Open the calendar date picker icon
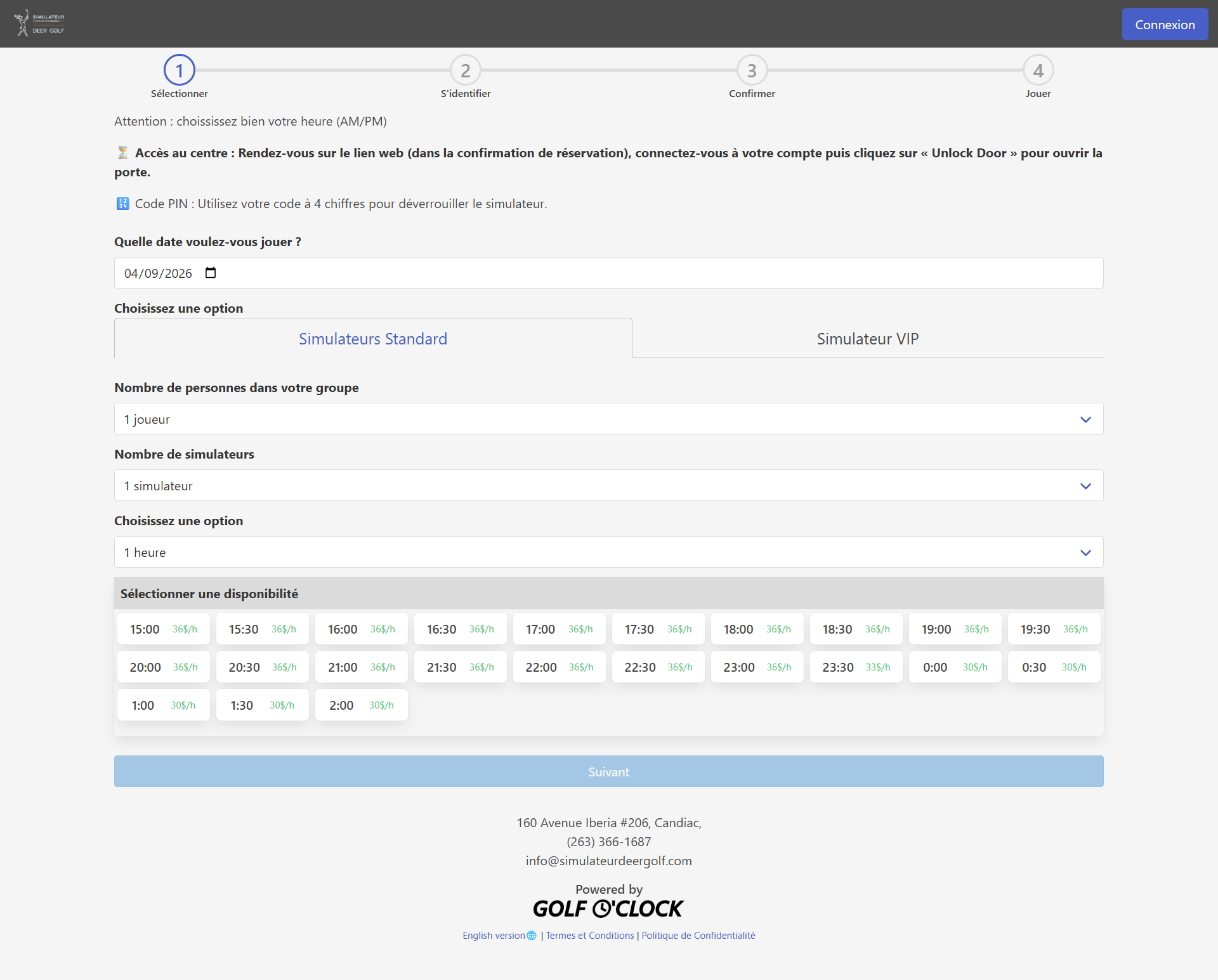The height and width of the screenshot is (980, 1218). click(x=211, y=273)
